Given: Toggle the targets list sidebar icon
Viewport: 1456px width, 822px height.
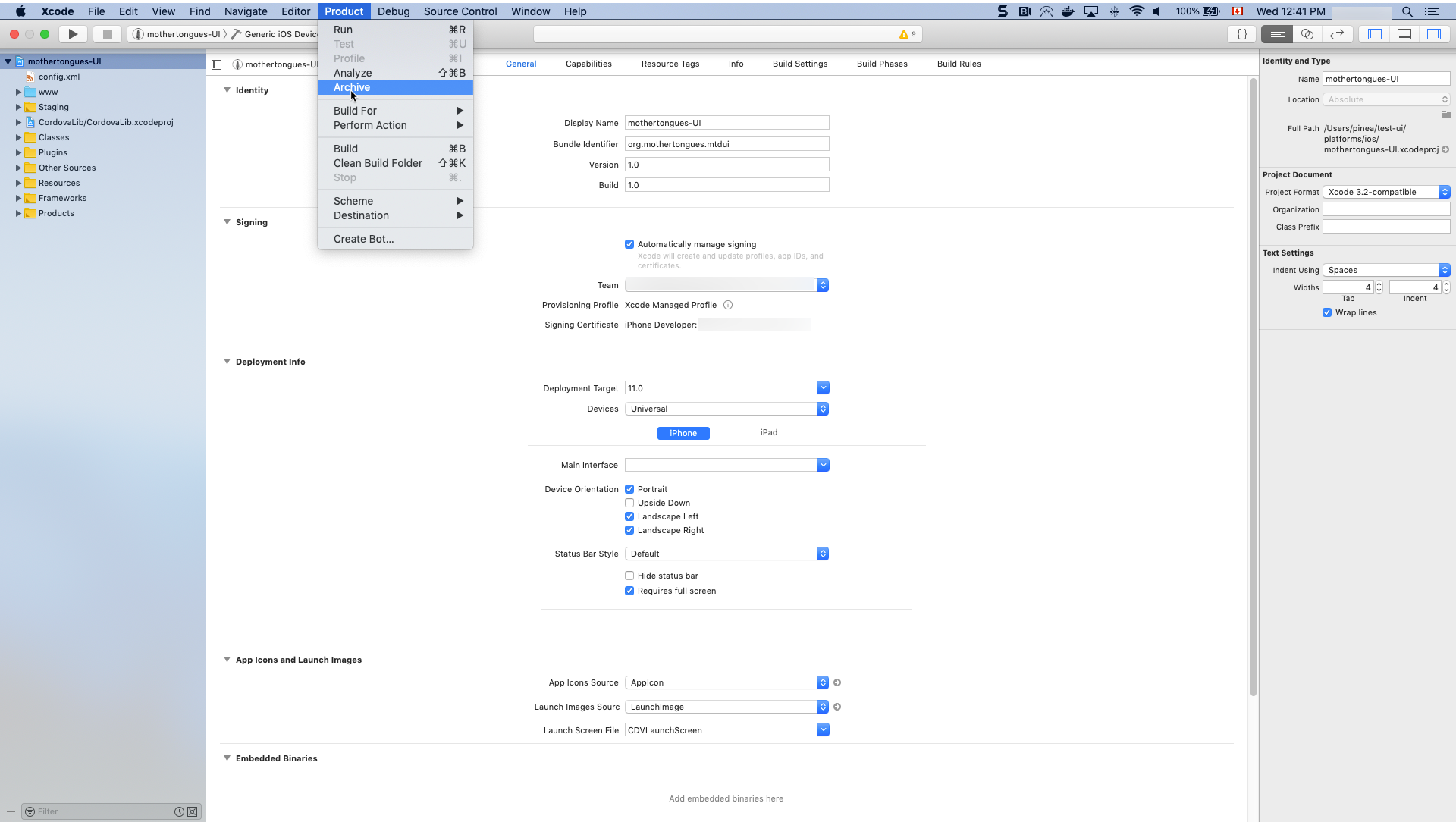Looking at the screenshot, I should coord(217,64).
